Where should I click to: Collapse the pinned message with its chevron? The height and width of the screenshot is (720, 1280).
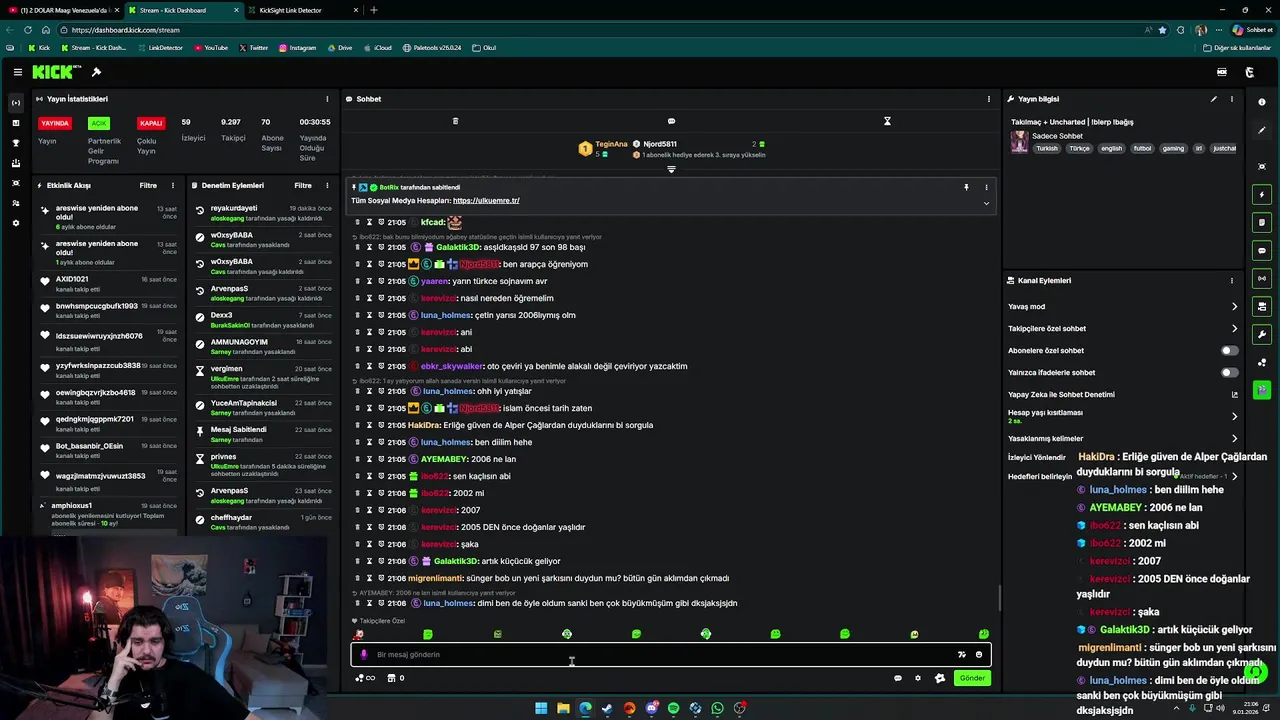pos(986,203)
